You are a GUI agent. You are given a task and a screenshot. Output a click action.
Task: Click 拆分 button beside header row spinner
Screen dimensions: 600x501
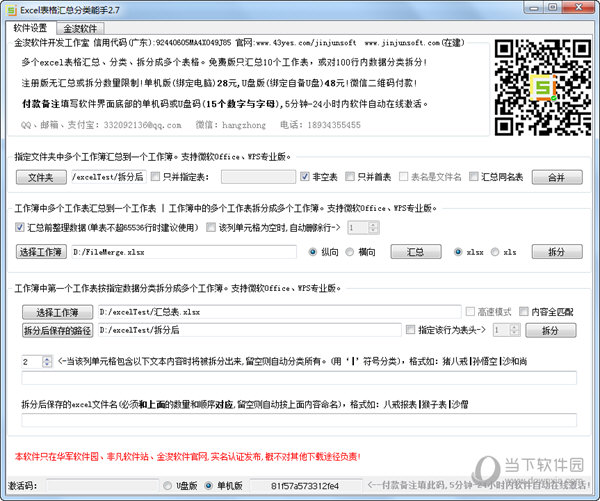pos(551,330)
